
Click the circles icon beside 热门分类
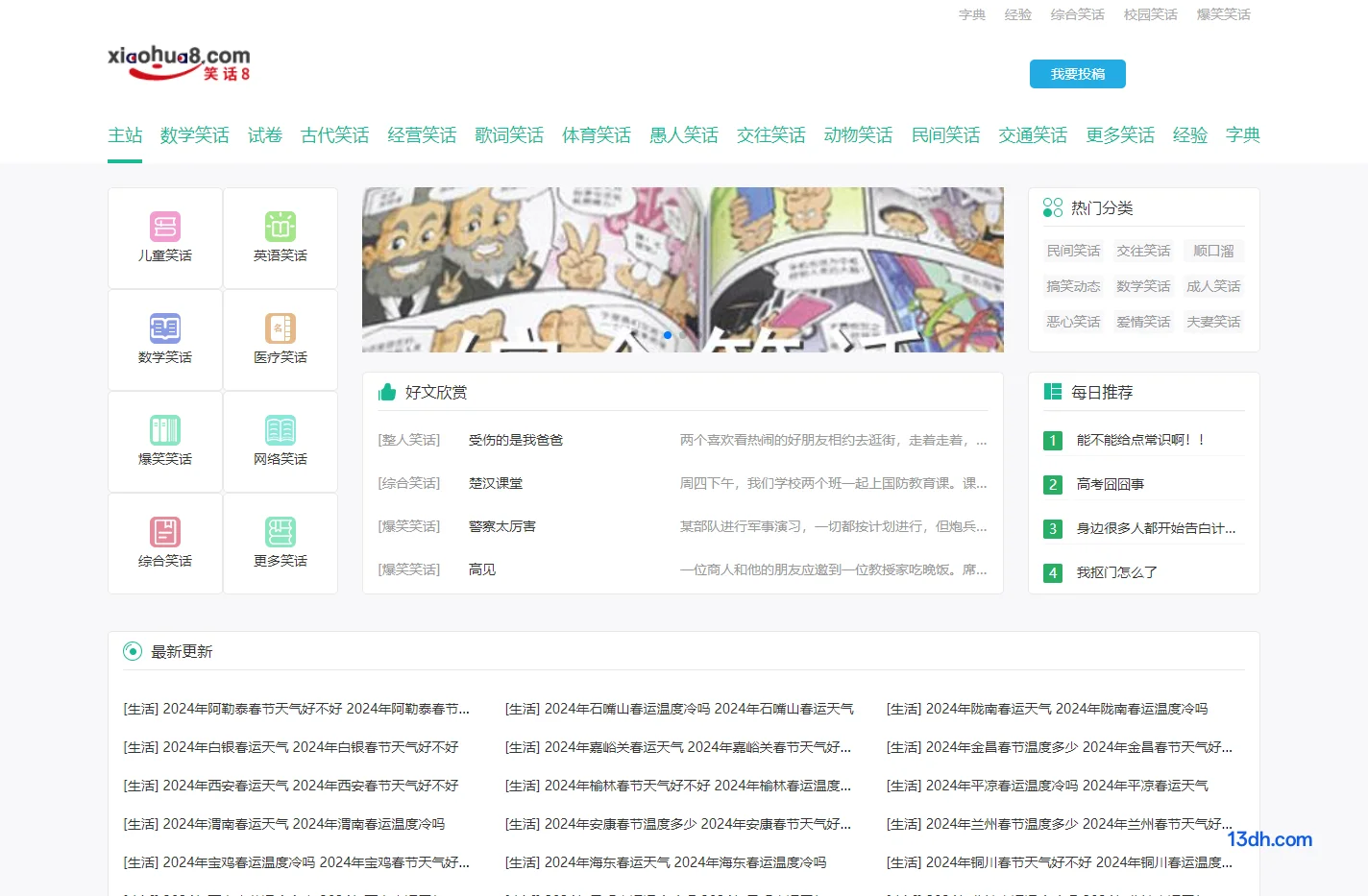coord(1053,207)
